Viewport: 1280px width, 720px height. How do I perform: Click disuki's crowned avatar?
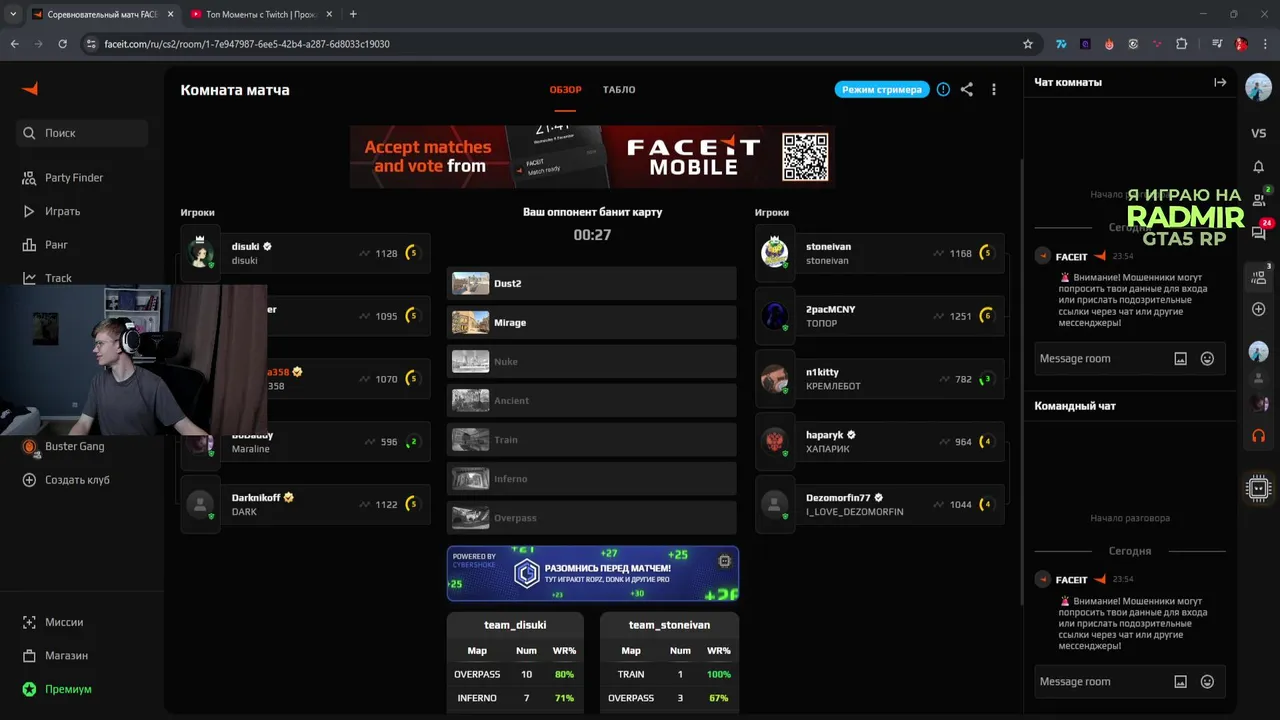[201, 253]
